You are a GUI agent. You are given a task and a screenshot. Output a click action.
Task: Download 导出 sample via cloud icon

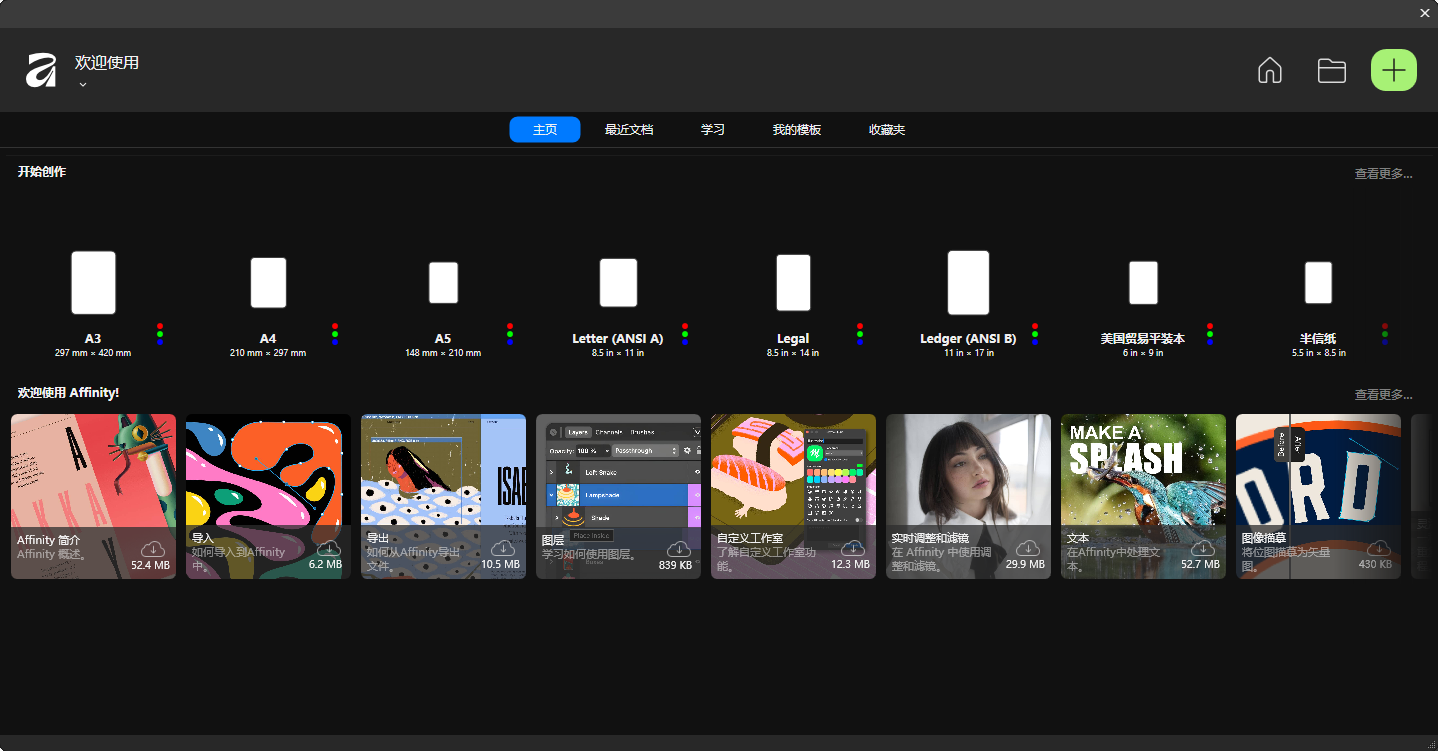504,548
